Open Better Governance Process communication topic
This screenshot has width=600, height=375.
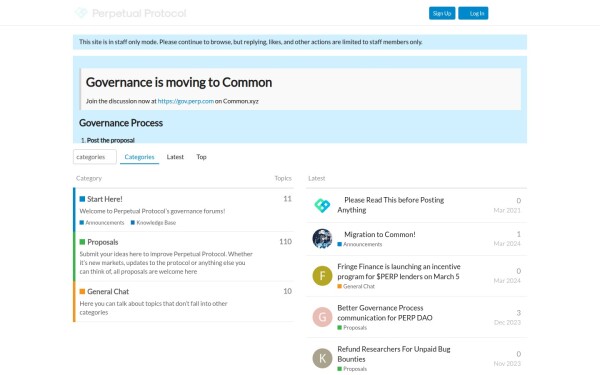pyautogui.click(x=385, y=313)
